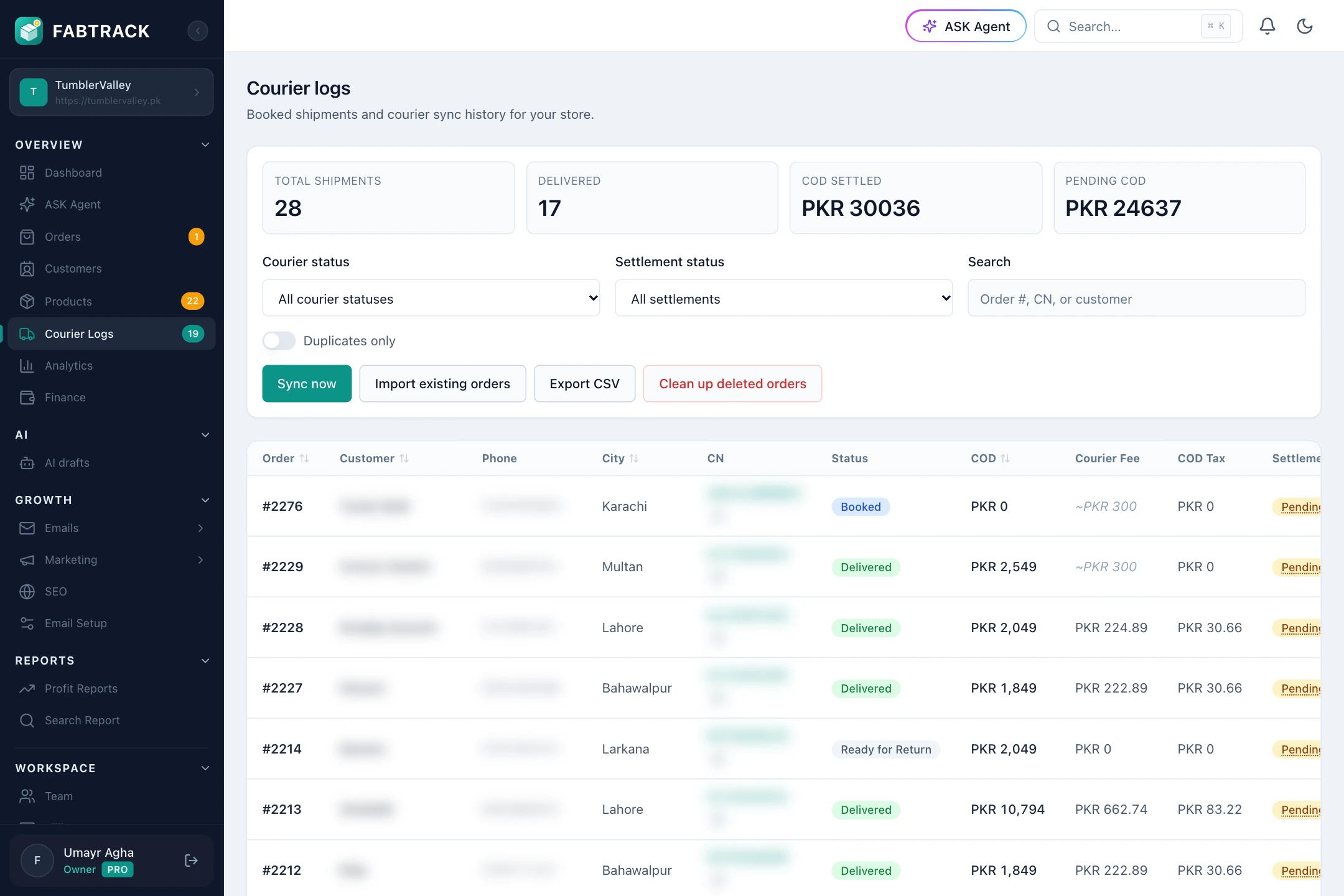This screenshot has height=896, width=1344.
Task: Click Clean up deleted orders button
Action: (732, 384)
